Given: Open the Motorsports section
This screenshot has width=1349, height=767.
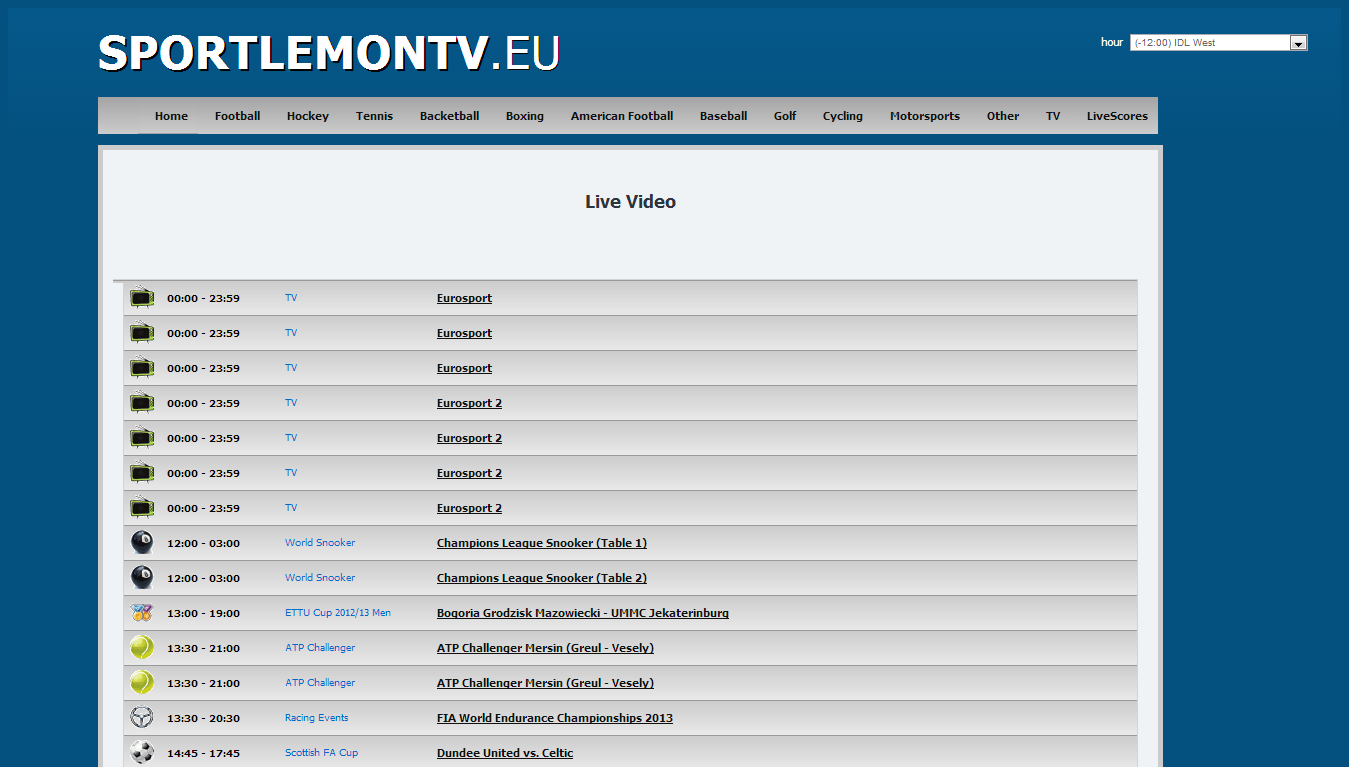Looking at the screenshot, I should (x=924, y=116).
